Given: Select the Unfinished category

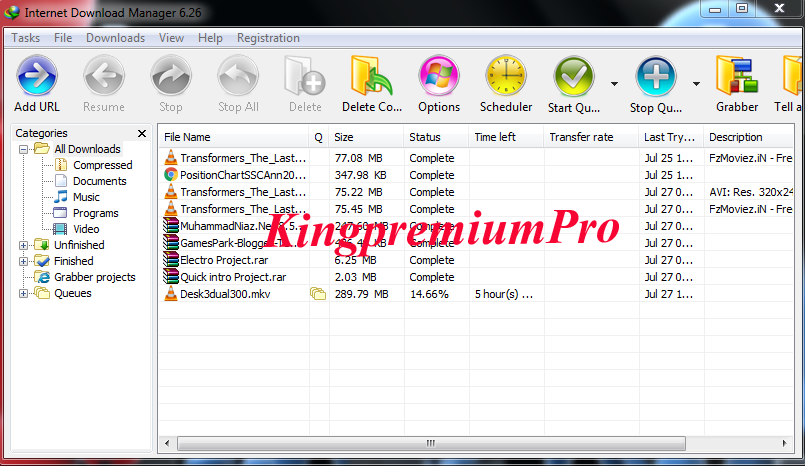Looking at the screenshot, I should tap(79, 245).
